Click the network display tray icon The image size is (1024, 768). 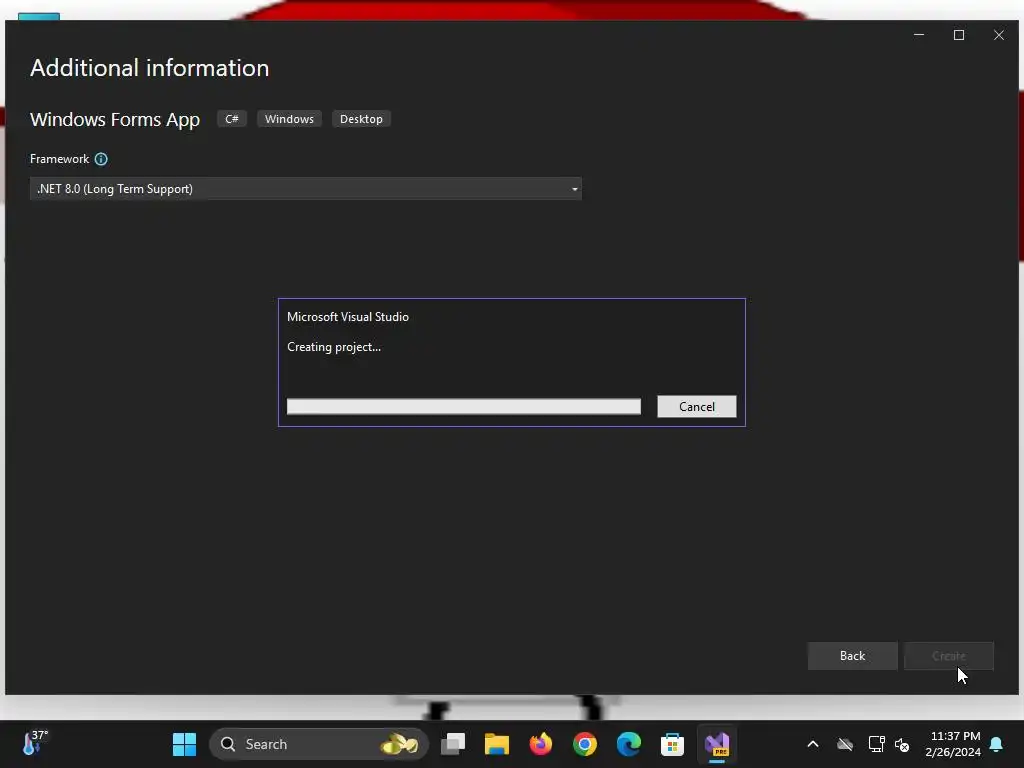point(876,744)
